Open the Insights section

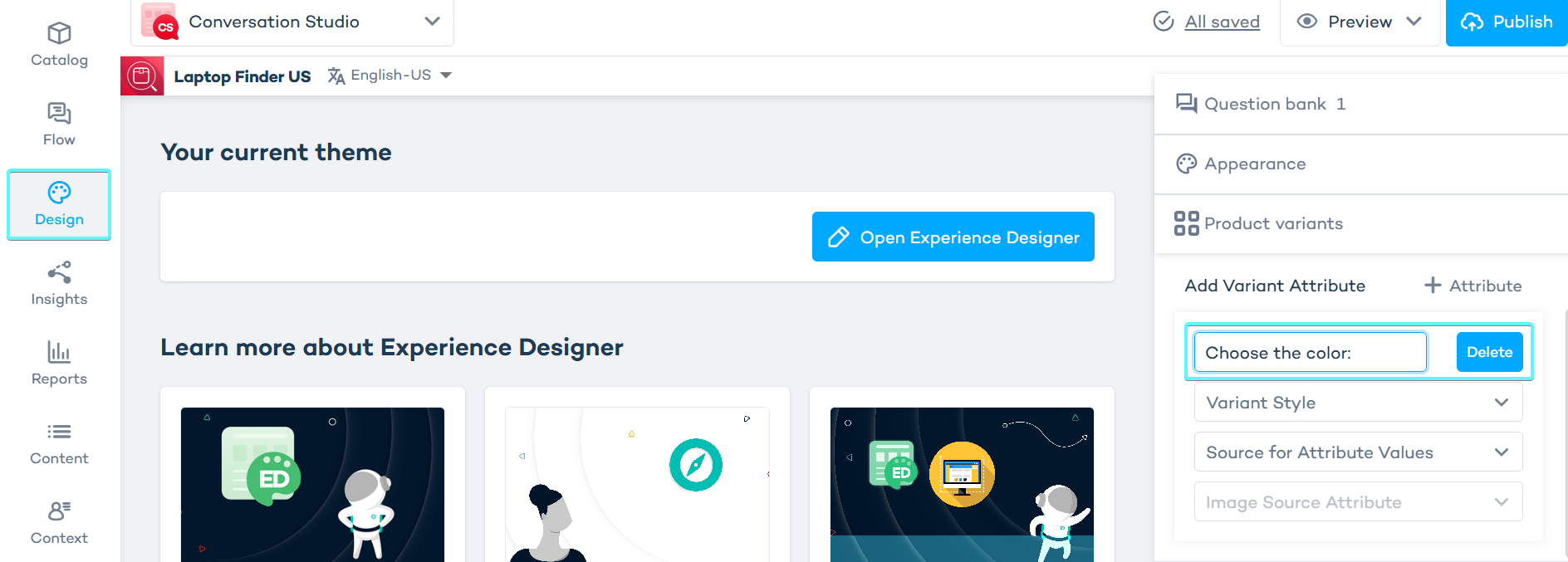(x=59, y=284)
